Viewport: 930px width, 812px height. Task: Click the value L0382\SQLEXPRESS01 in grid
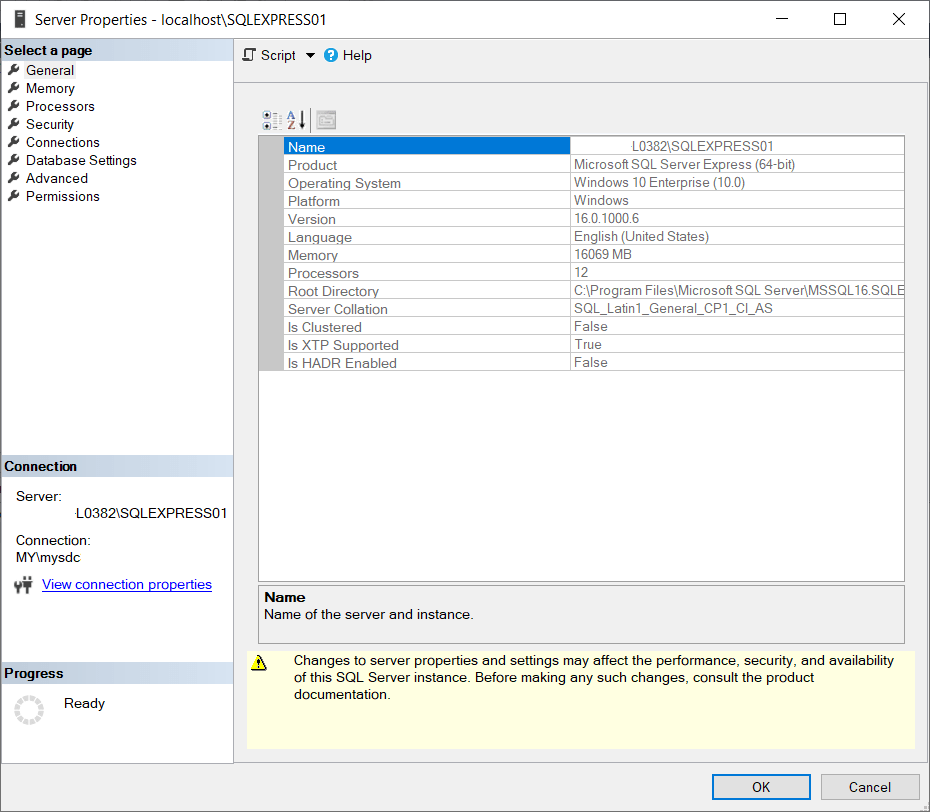[x=702, y=146]
